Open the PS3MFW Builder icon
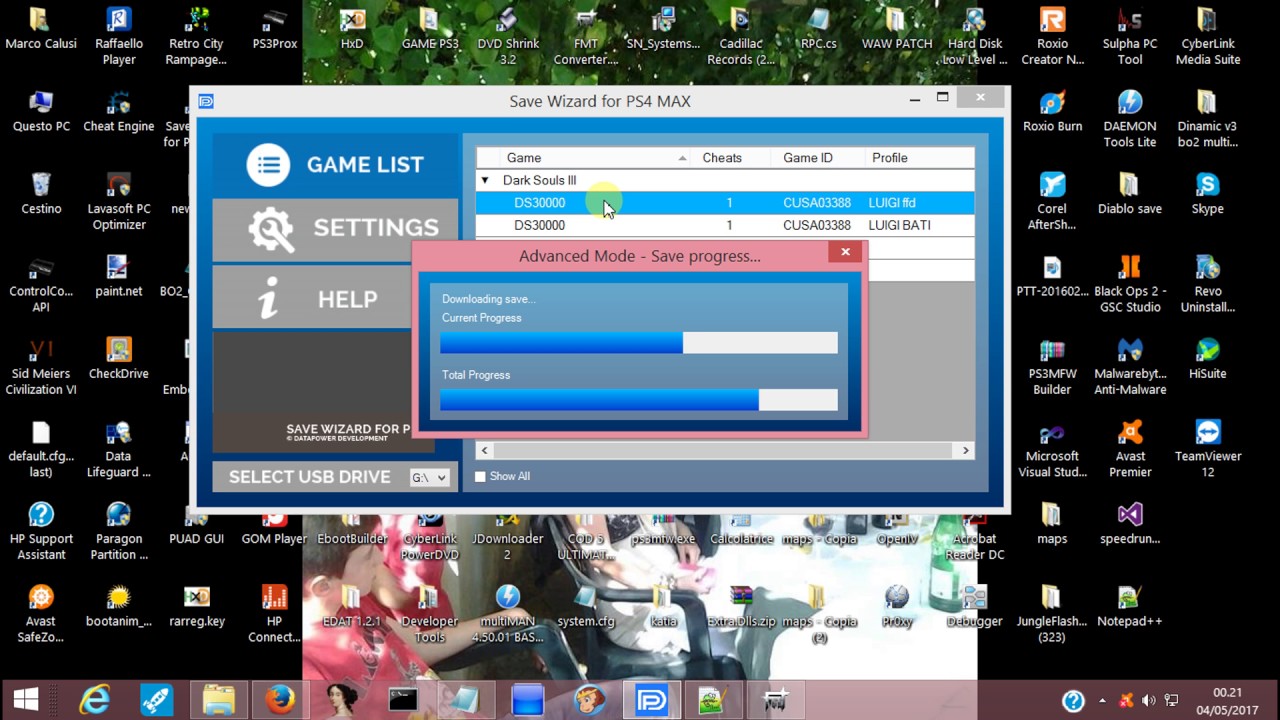The height and width of the screenshot is (720, 1280). [x=1052, y=366]
